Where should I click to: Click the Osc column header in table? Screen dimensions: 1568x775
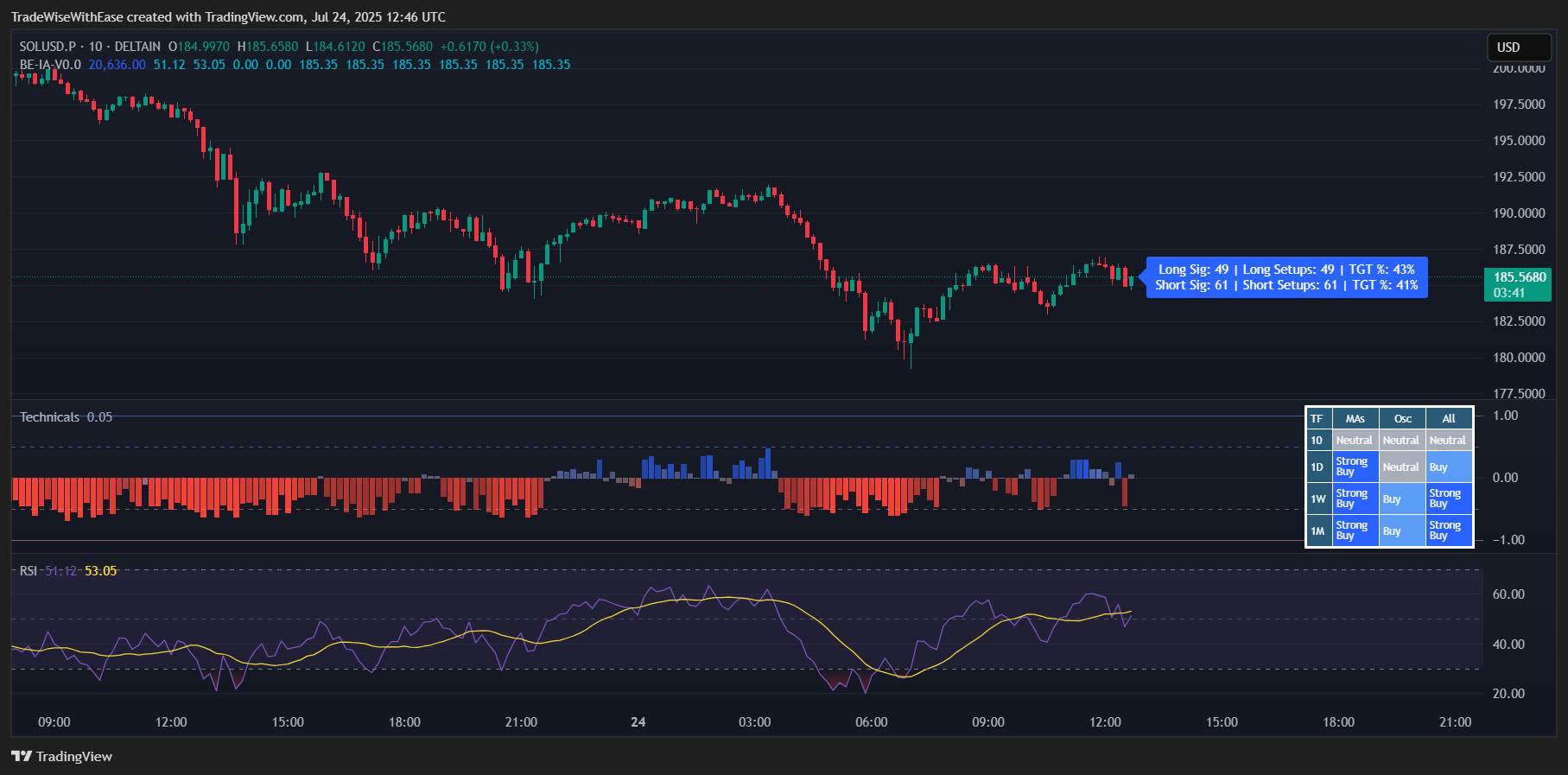[x=1403, y=419]
